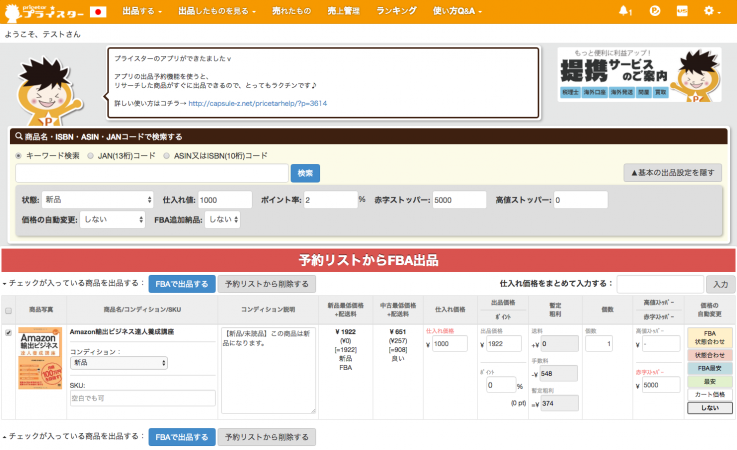Open the notification bell icon
The height and width of the screenshot is (450, 737).
coord(625,11)
